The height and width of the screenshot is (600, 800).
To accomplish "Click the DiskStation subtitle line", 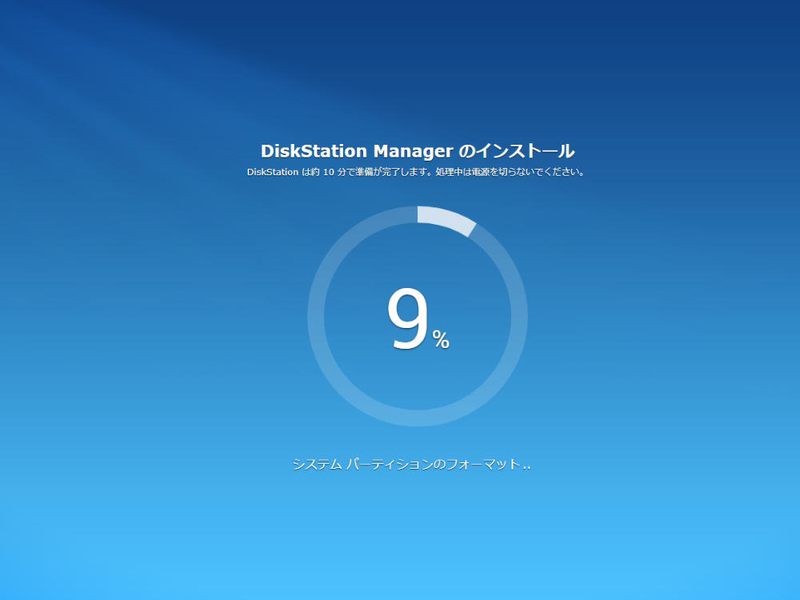I will click(419, 171).
